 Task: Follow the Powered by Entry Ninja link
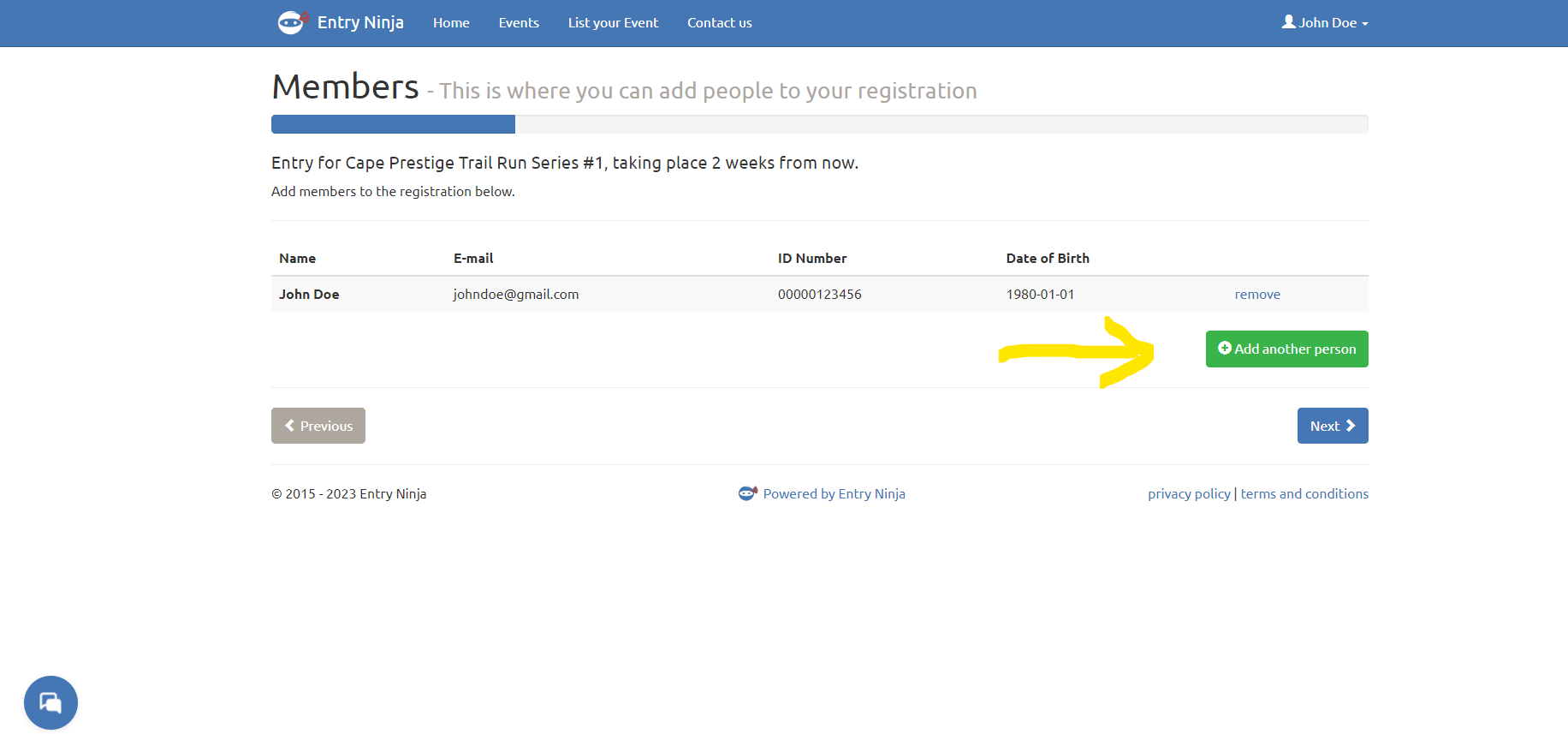pos(834,494)
